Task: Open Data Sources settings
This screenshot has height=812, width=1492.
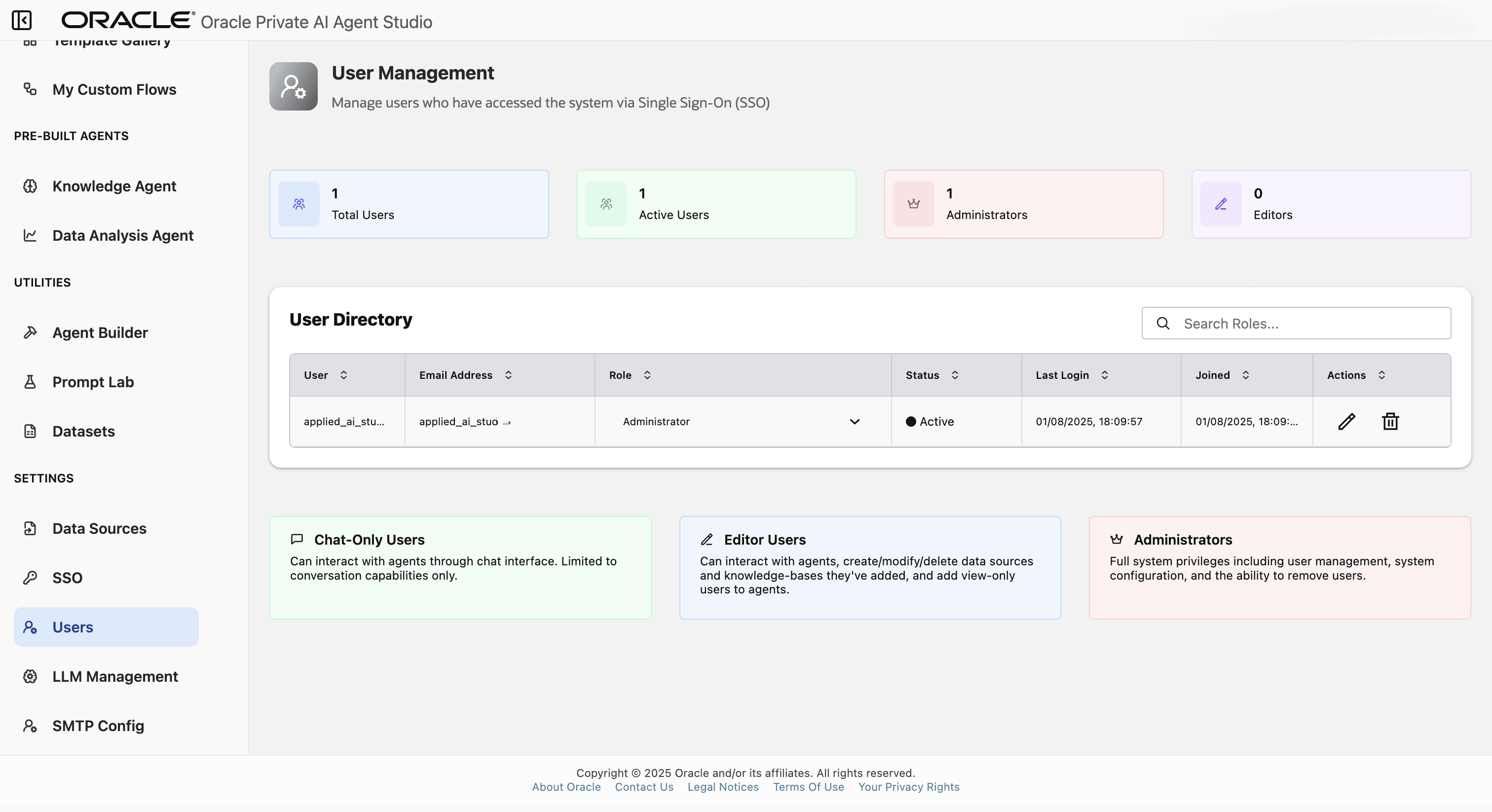Action: click(x=99, y=528)
